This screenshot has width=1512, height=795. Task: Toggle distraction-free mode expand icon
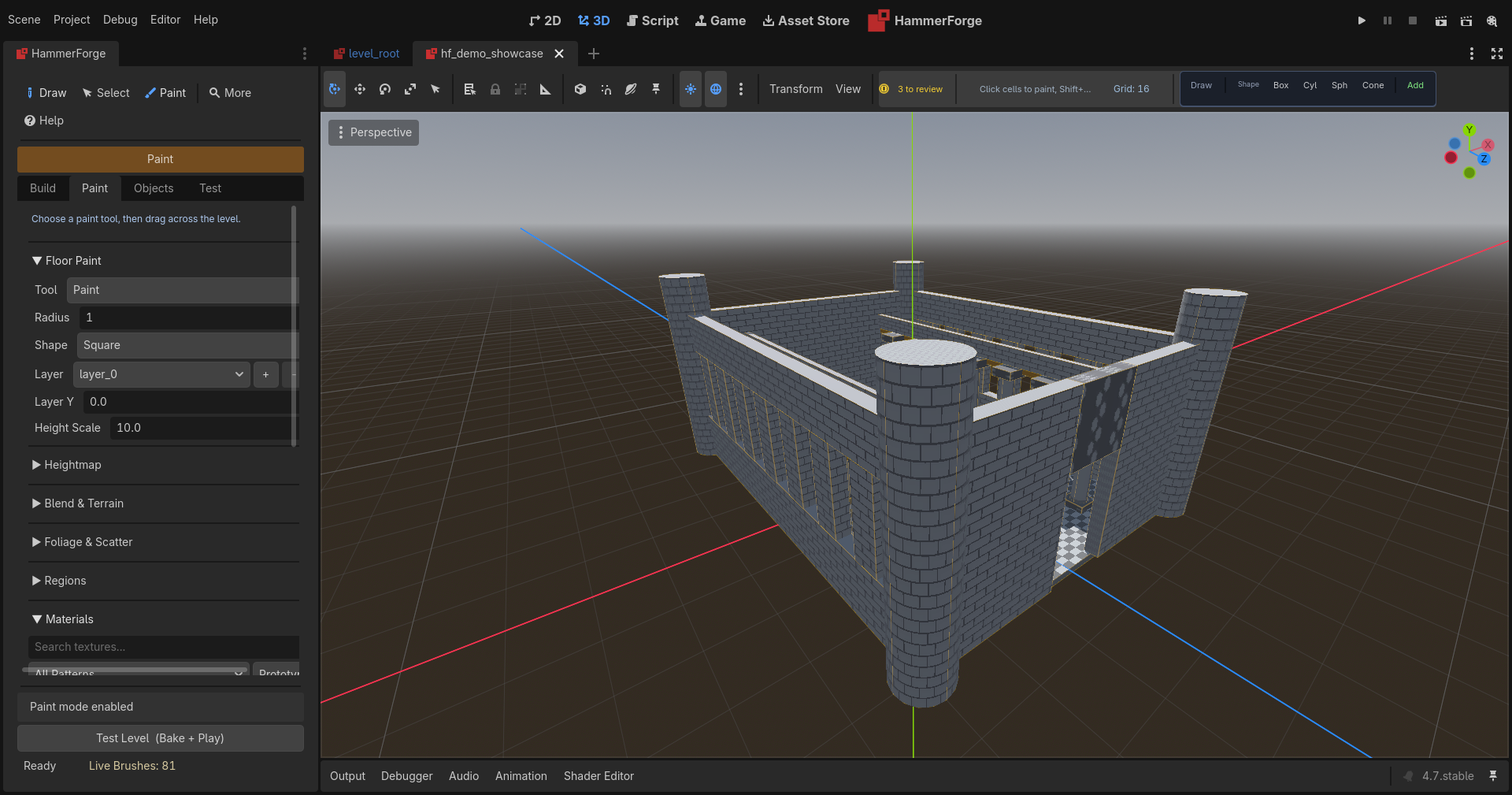(1497, 54)
